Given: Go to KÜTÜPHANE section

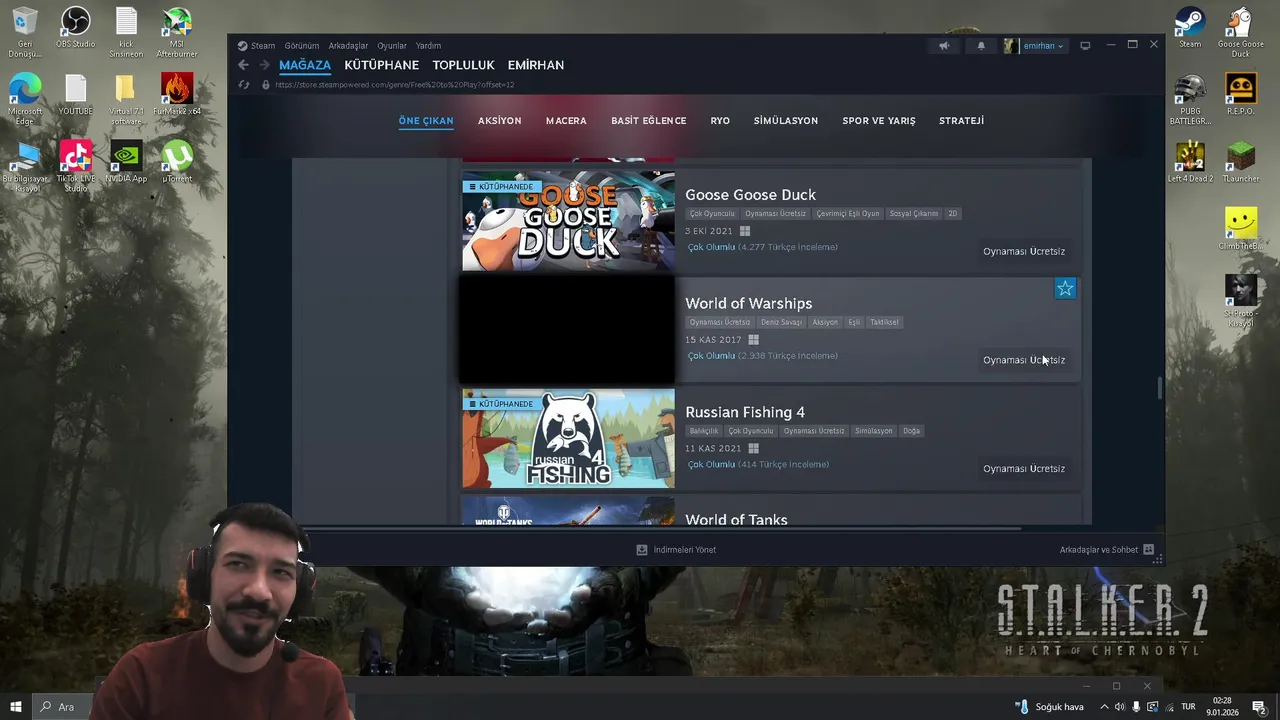Looking at the screenshot, I should (381, 65).
